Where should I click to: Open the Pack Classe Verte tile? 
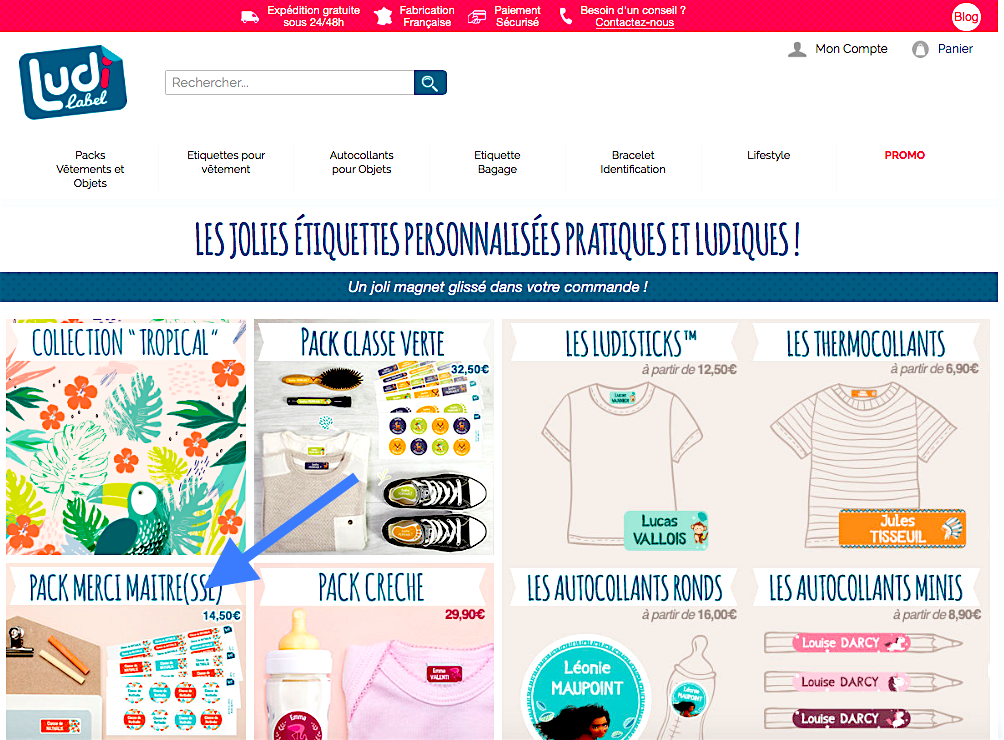374,437
